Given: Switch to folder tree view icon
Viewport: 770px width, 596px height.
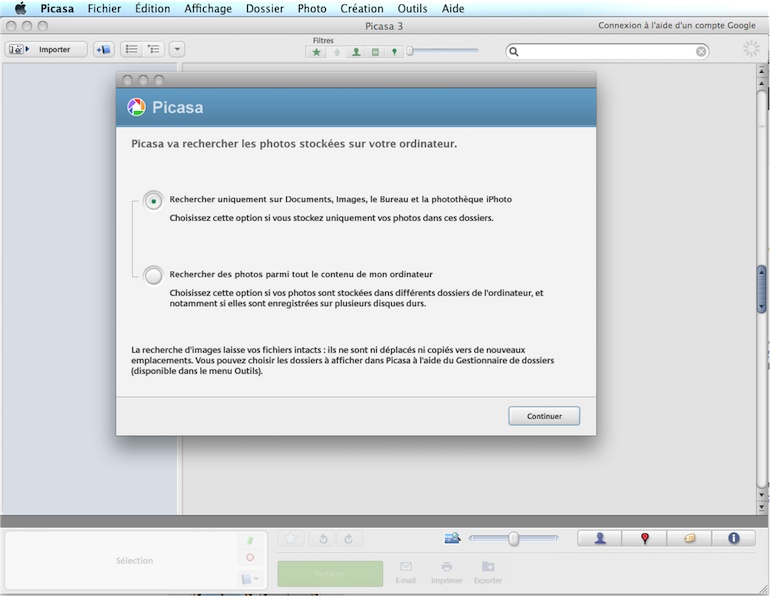Looking at the screenshot, I should [154, 49].
